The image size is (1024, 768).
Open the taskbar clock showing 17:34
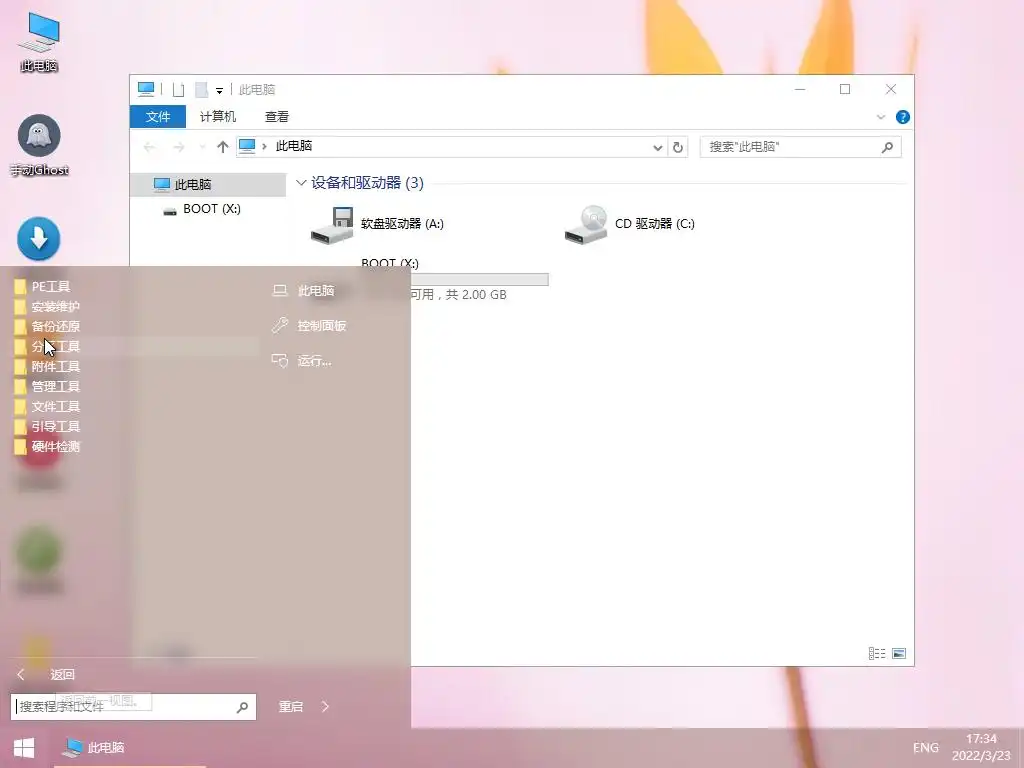pos(981,748)
